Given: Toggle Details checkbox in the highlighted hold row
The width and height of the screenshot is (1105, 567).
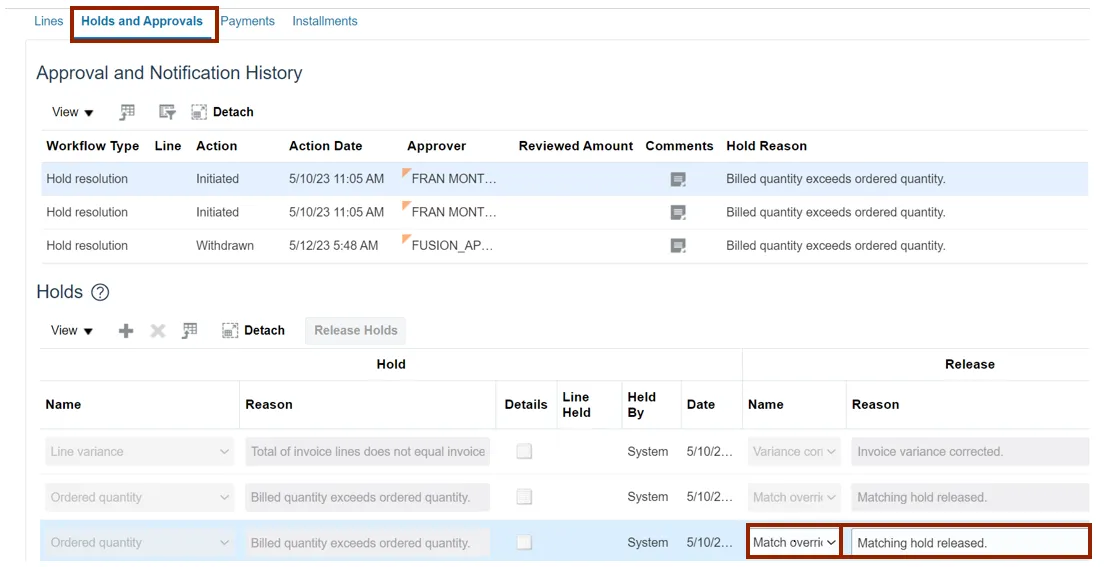Looking at the screenshot, I should [x=524, y=543].
